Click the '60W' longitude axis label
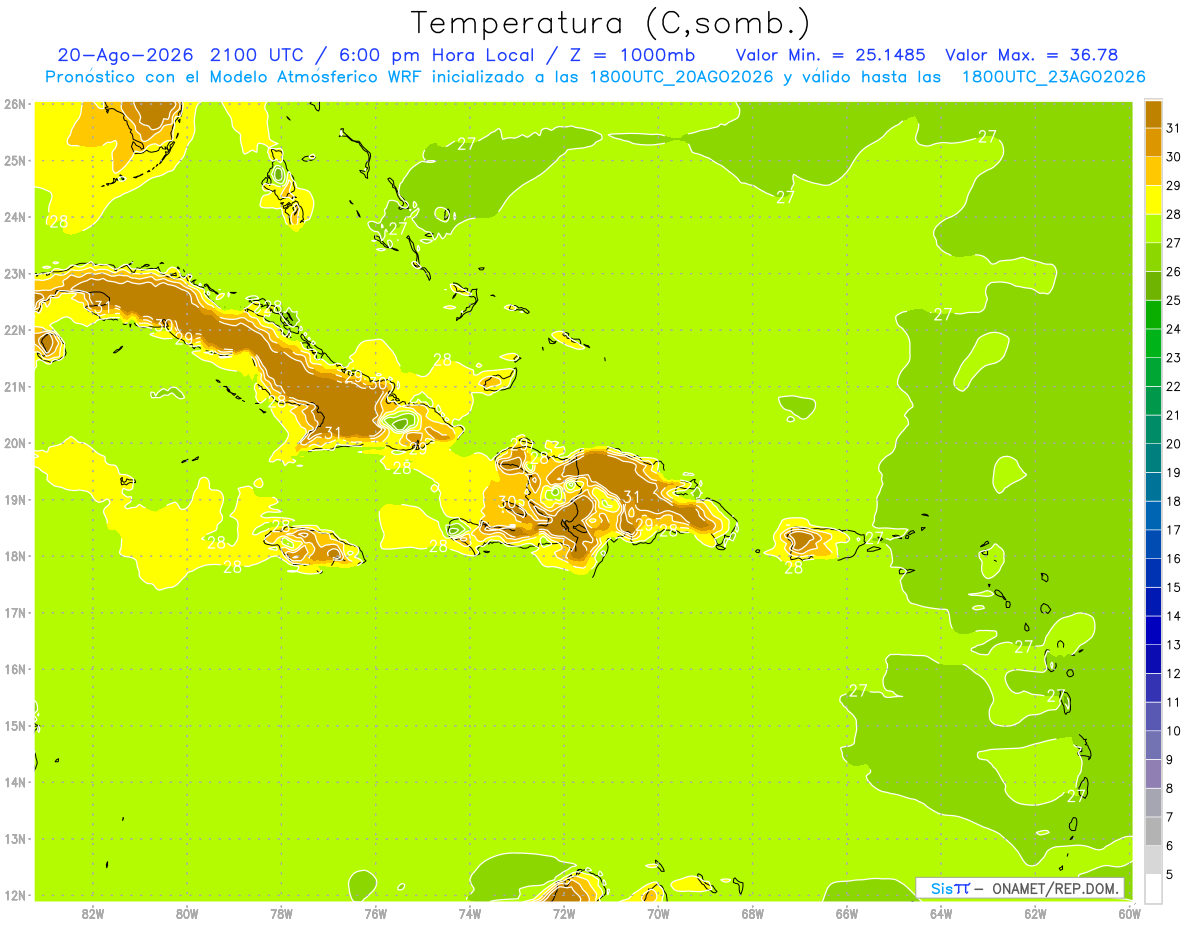This screenshot has width=1200, height=927. tap(1129, 913)
